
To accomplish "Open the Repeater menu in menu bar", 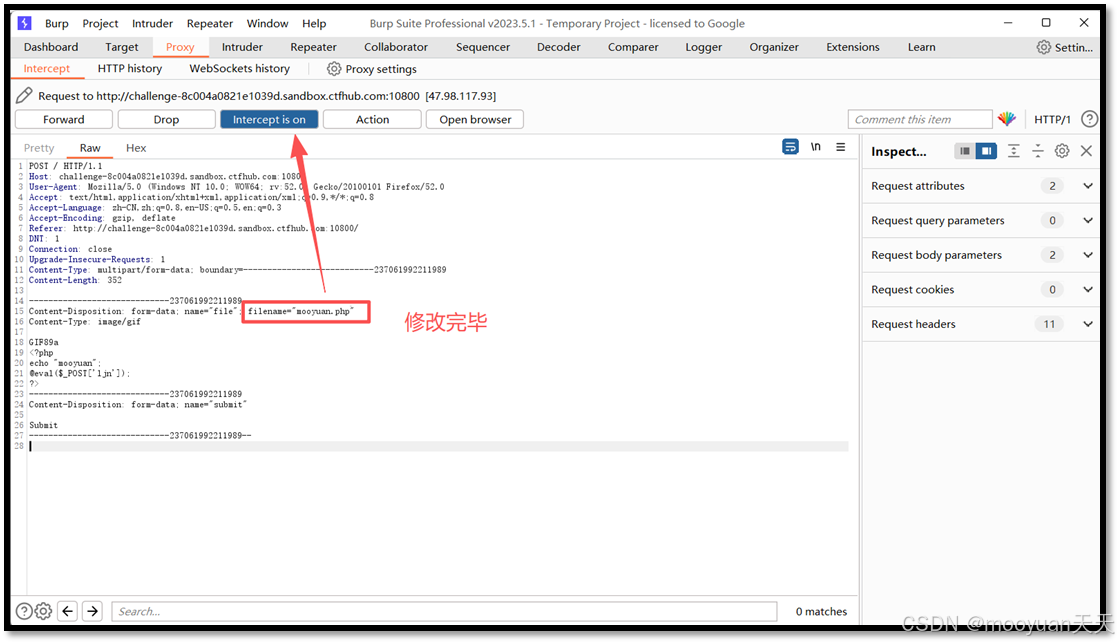I will coord(210,24).
